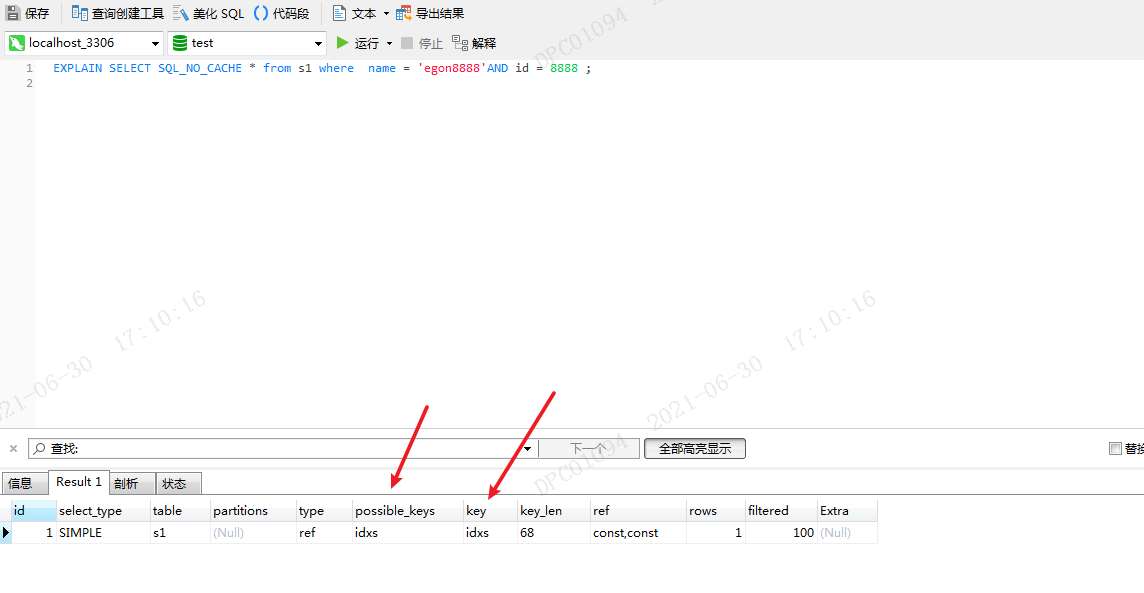Image resolution: width=1144 pixels, height=593 pixels.
Task: Select the Result 1 tab
Action: 79,482
